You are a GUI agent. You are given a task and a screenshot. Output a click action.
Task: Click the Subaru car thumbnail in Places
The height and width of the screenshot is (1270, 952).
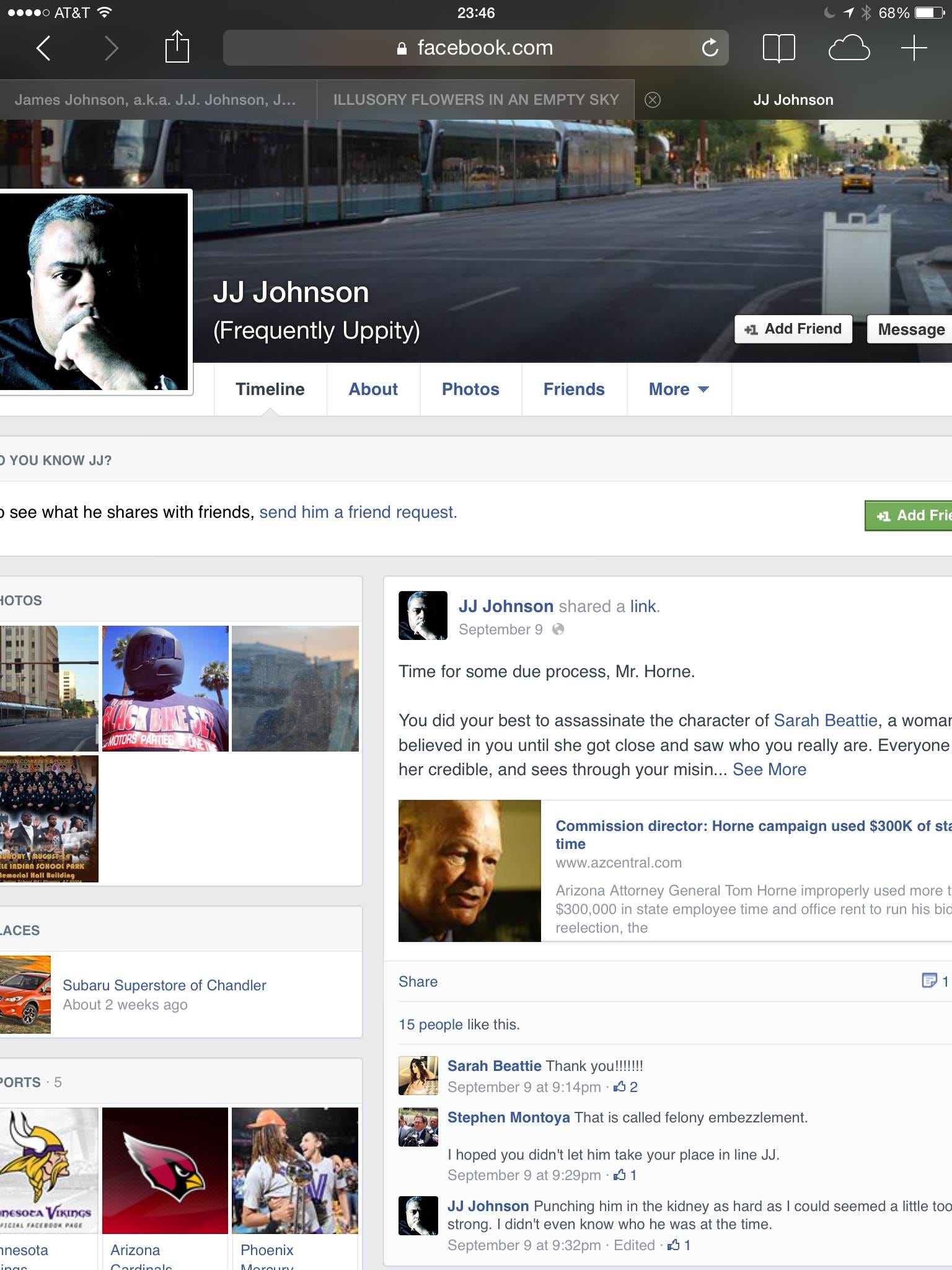click(25, 994)
